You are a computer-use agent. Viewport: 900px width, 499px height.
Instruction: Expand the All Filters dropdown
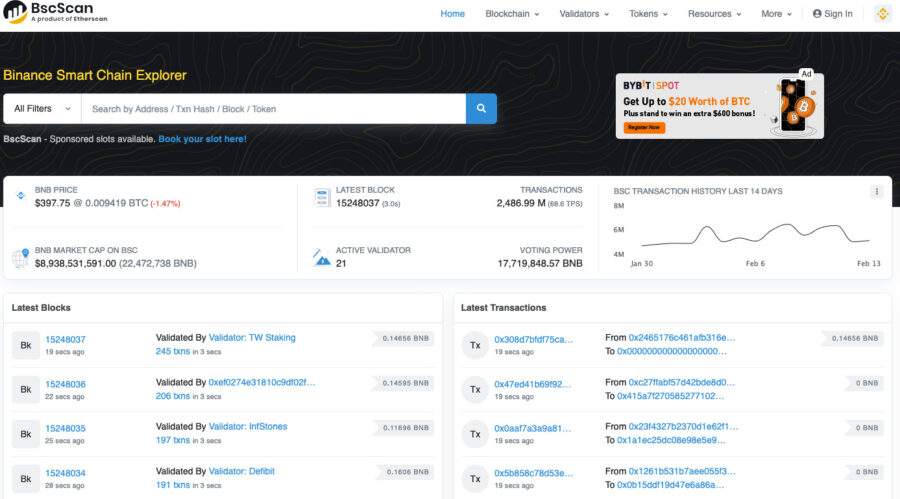pyautogui.click(x=42, y=109)
